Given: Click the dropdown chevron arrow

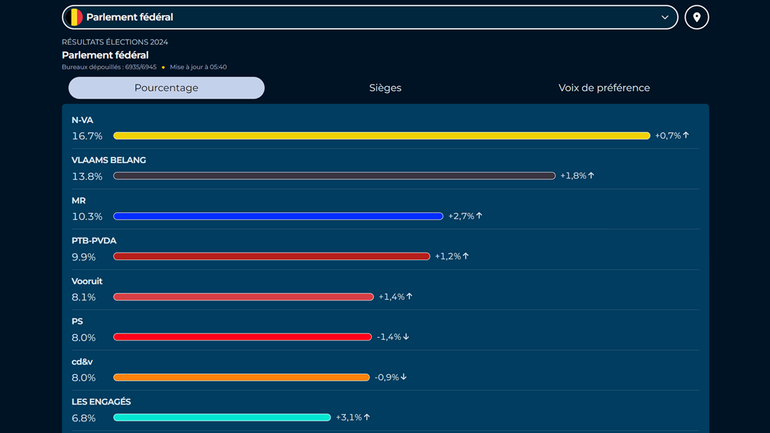Looking at the screenshot, I should coord(665,17).
